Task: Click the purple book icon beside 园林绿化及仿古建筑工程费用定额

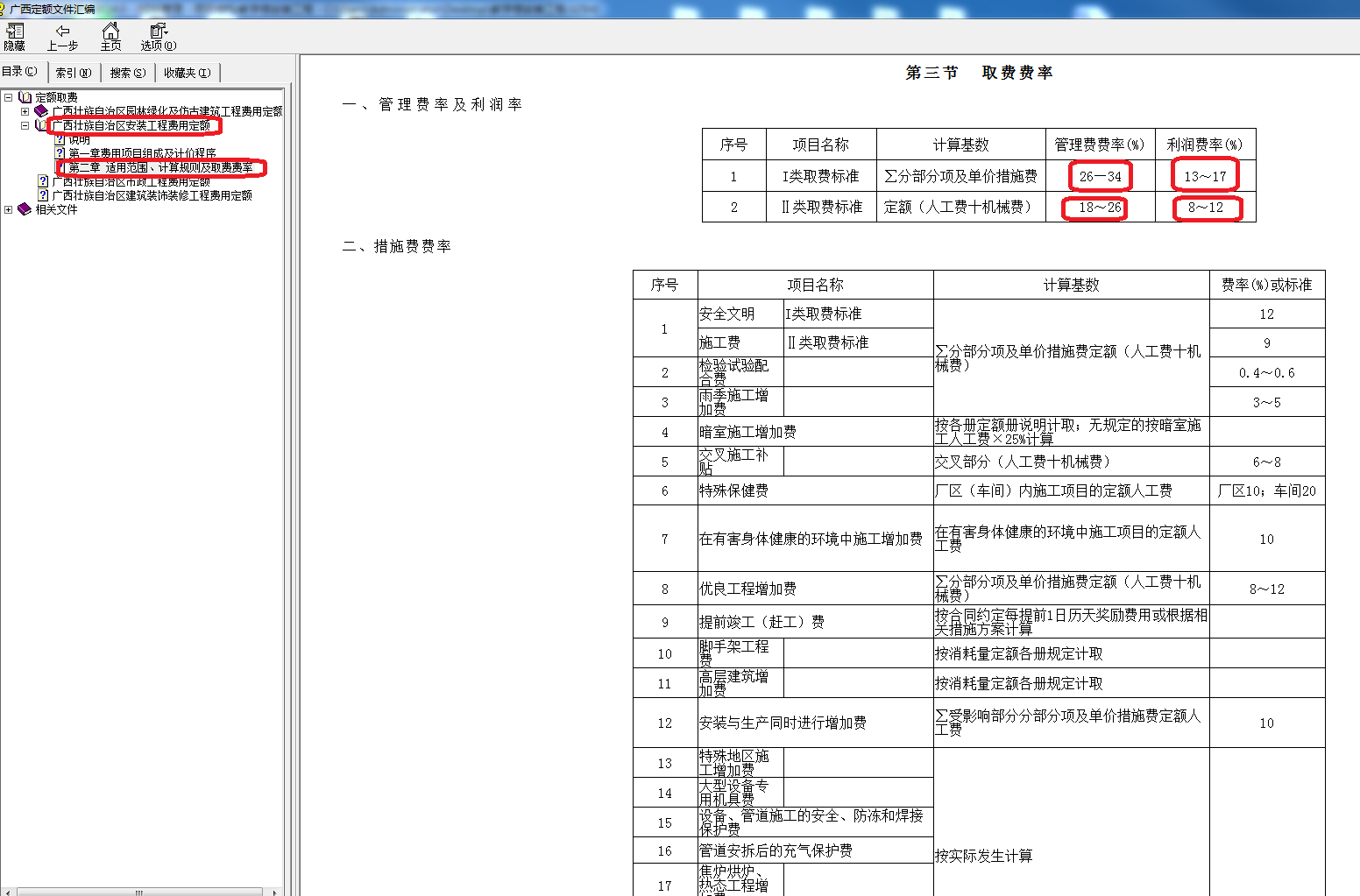Action: point(41,111)
